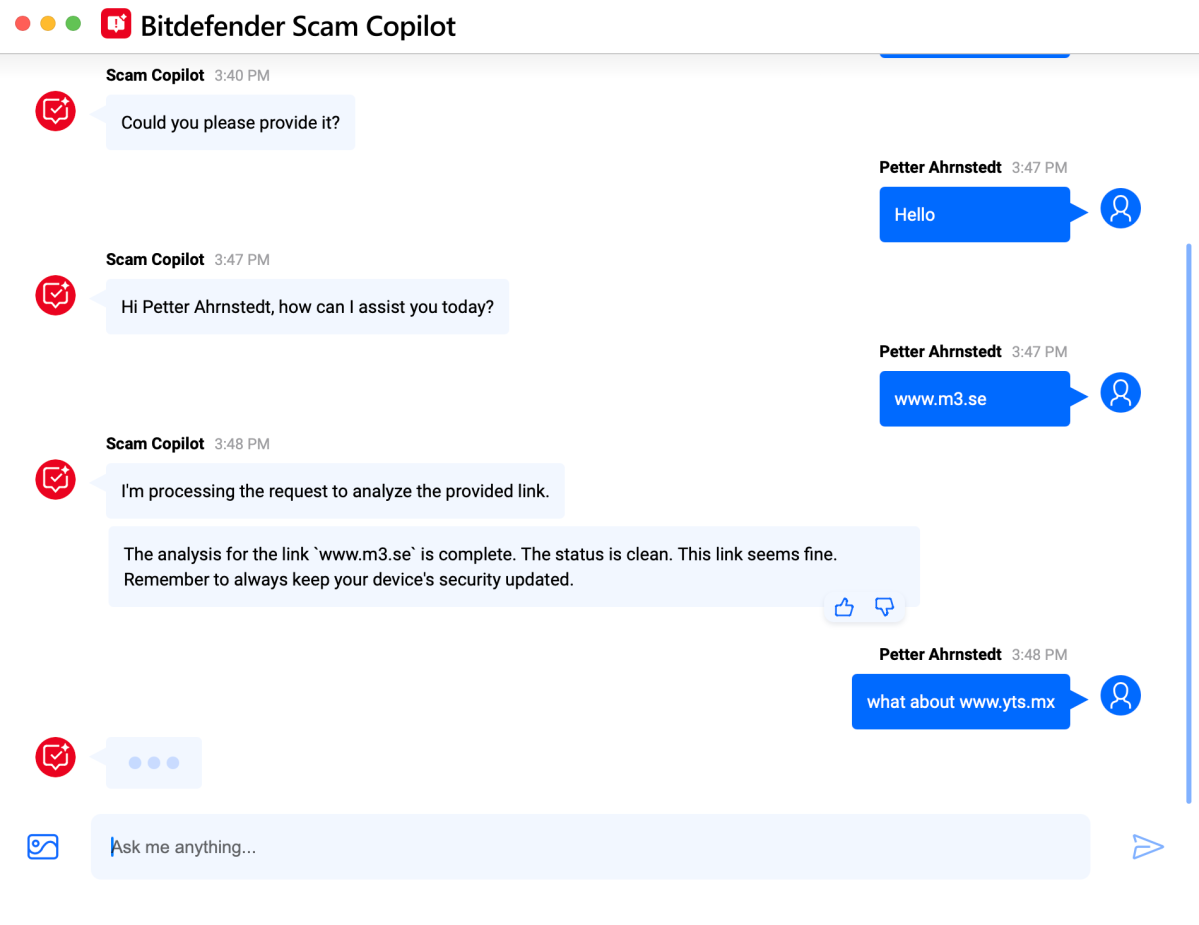1199x925 pixels.
Task: Click the send message arrow icon
Action: pos(1148,846)
